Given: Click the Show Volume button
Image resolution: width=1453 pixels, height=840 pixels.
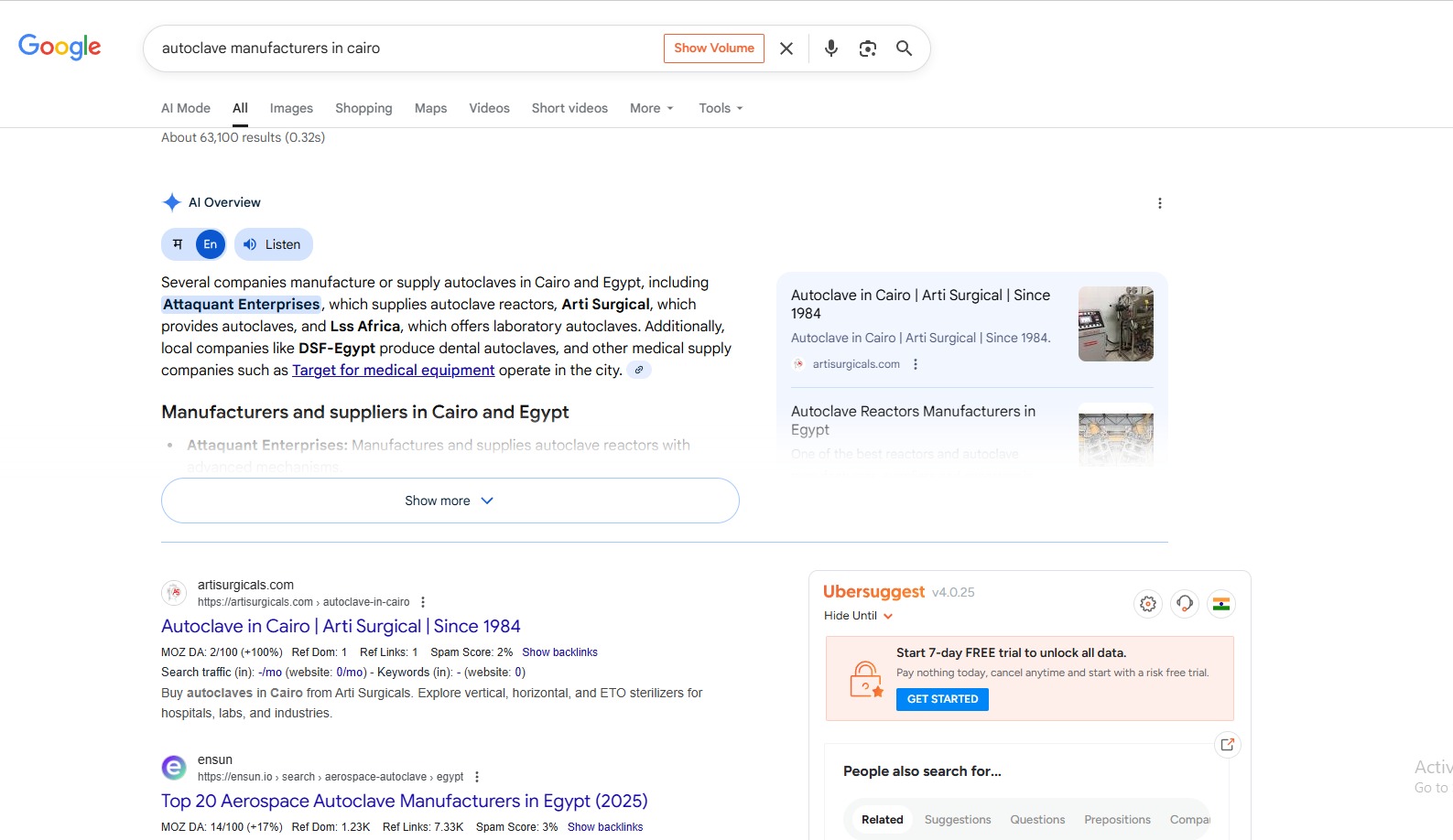Looking at the screenshot, I should pos(714,48).
